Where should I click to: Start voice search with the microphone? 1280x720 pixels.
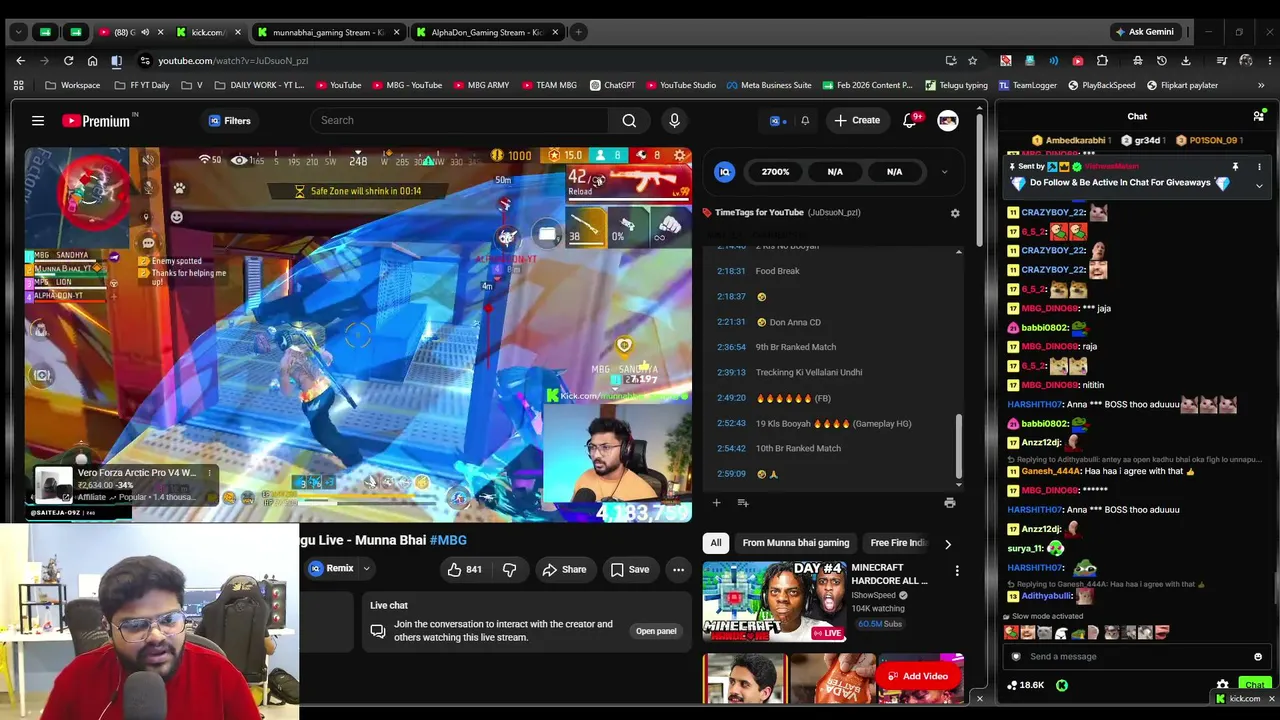[674, 121]
